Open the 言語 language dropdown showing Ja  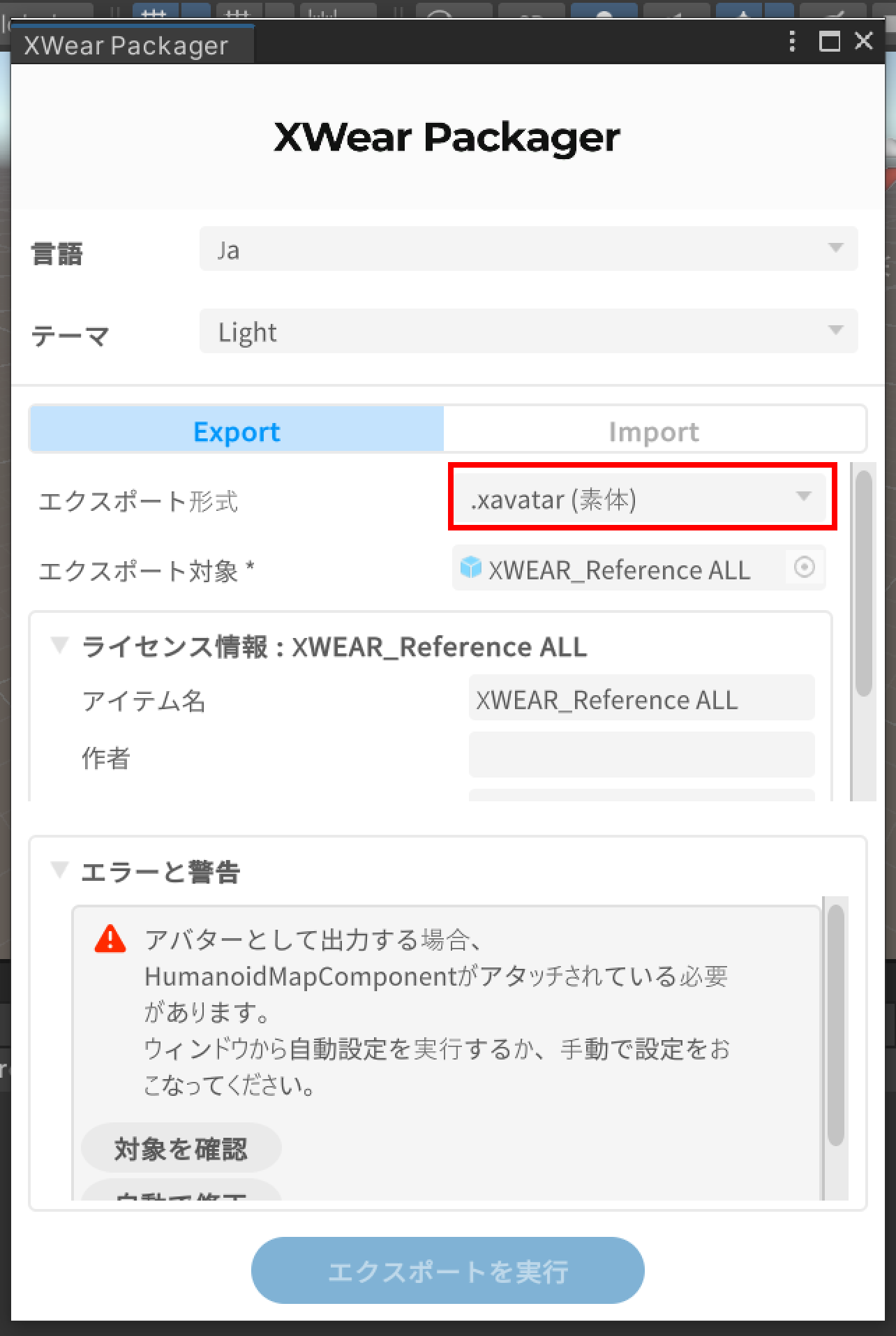[x=528, y=248]
